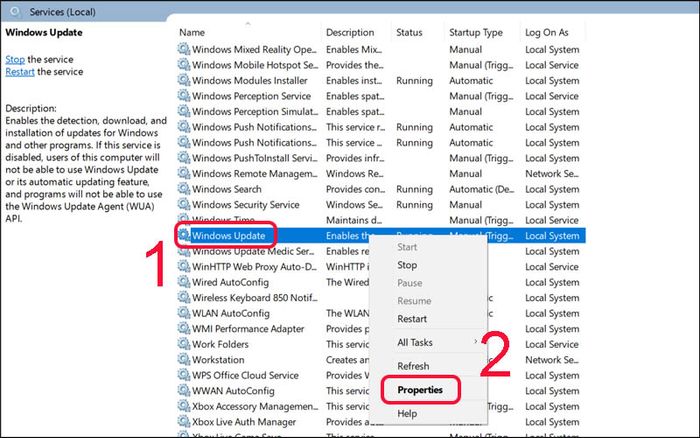Click gear icon beside Windows Mobile Hotspot service
Viewport: 700px width, 438px height.
coord(183,64)
